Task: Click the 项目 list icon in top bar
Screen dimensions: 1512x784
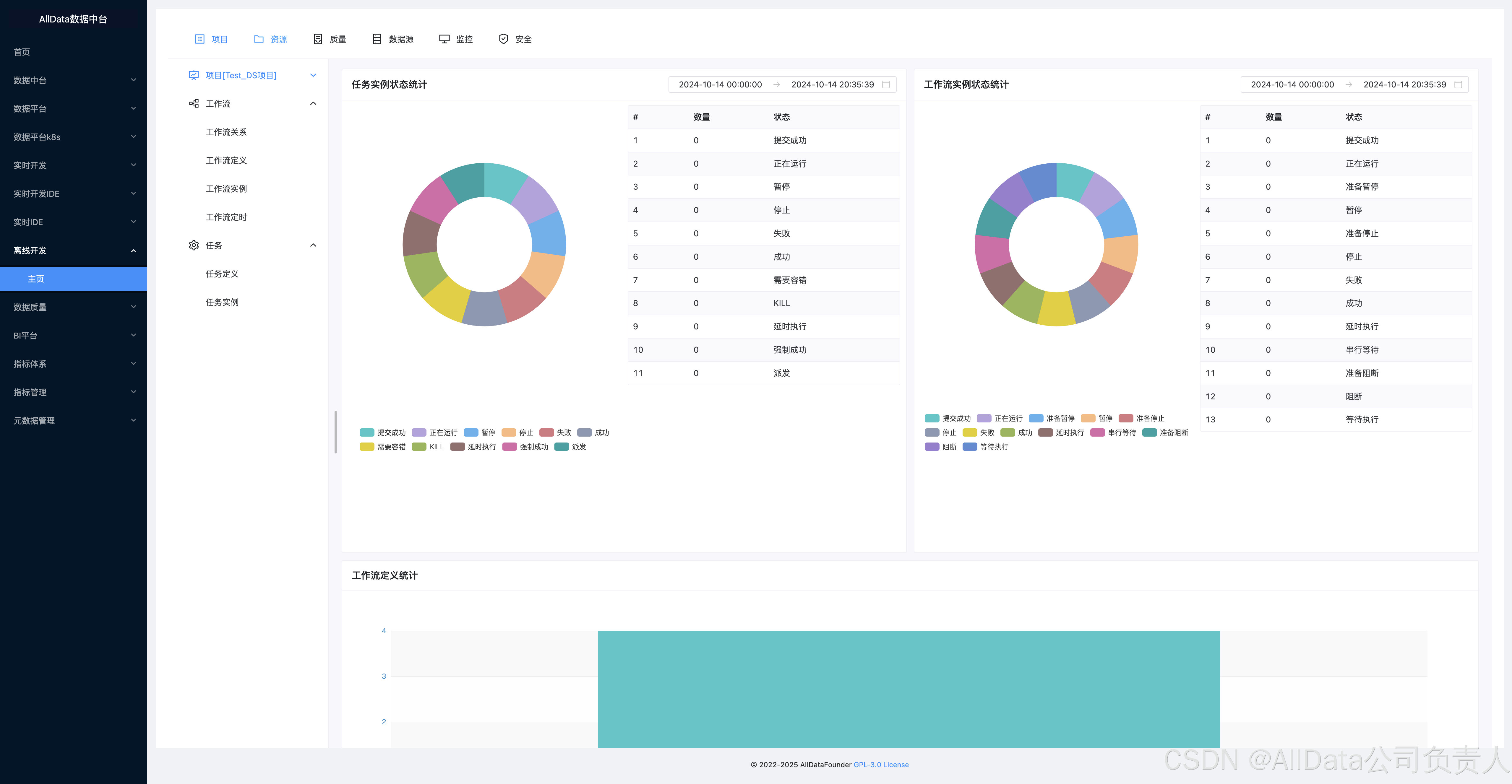Action: (199, 39)
